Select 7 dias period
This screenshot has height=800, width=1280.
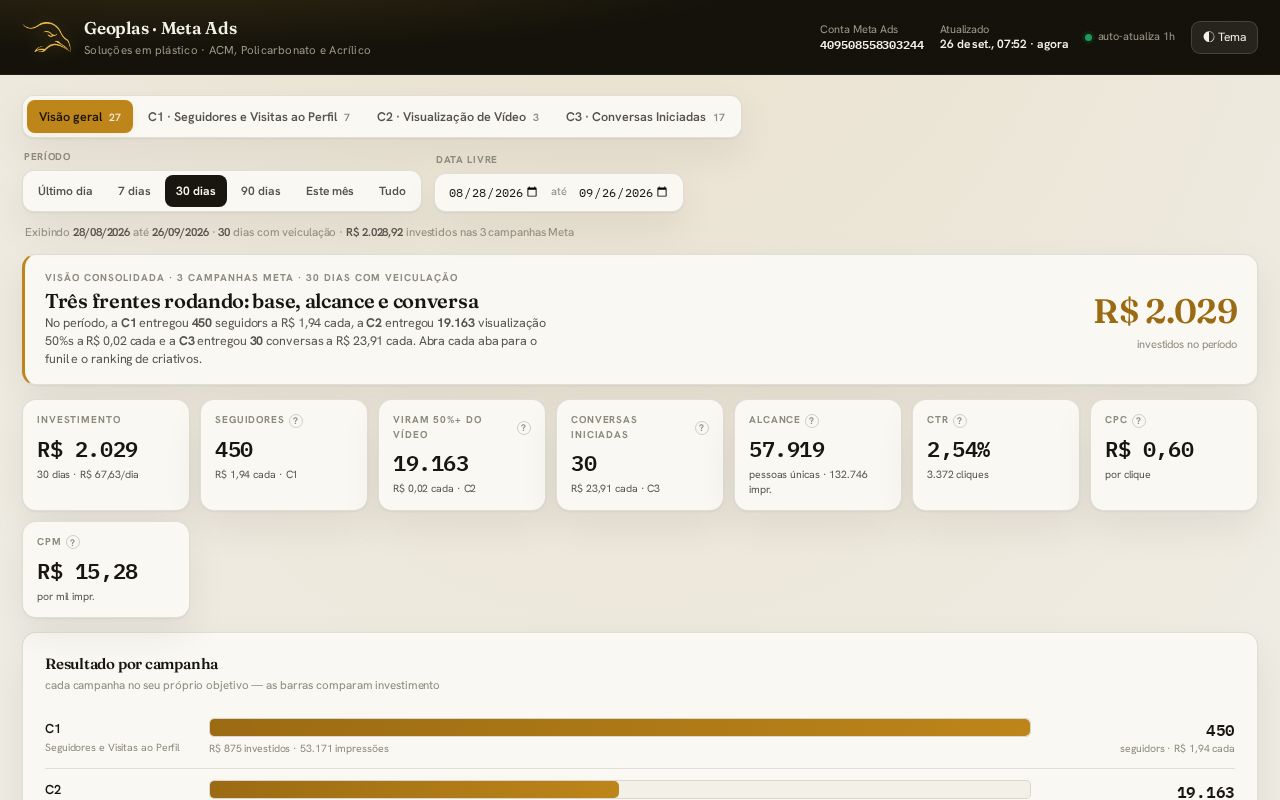point(134,191)
